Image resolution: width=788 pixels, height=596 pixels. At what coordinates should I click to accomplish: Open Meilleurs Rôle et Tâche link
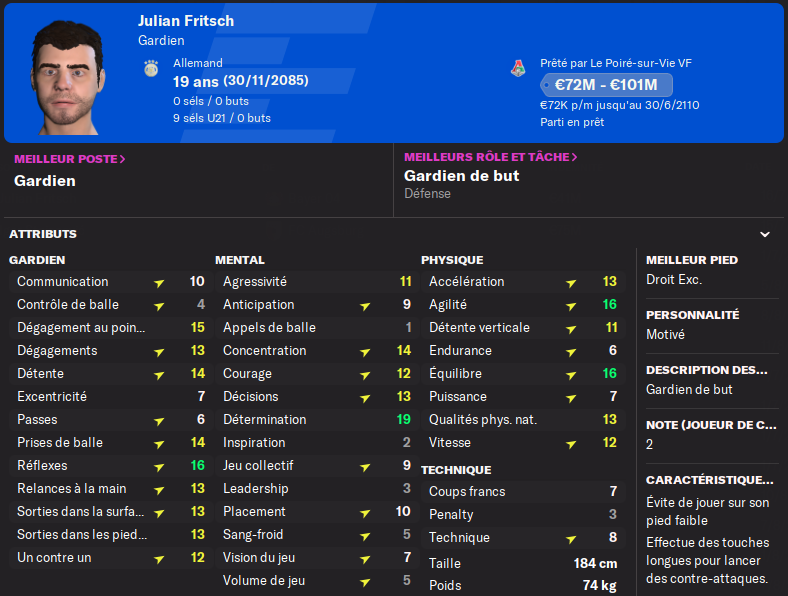coord(490,157)
